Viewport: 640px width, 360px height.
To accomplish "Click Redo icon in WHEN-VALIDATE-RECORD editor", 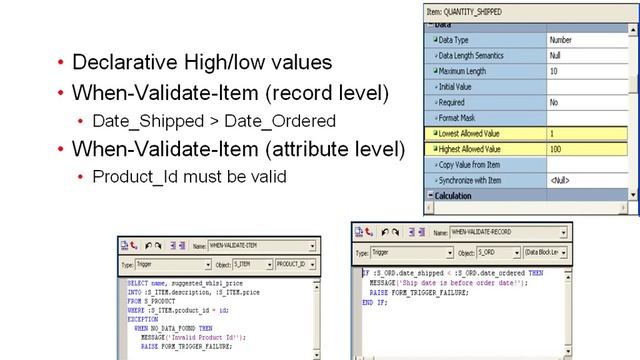I will [x=395, y=232].
